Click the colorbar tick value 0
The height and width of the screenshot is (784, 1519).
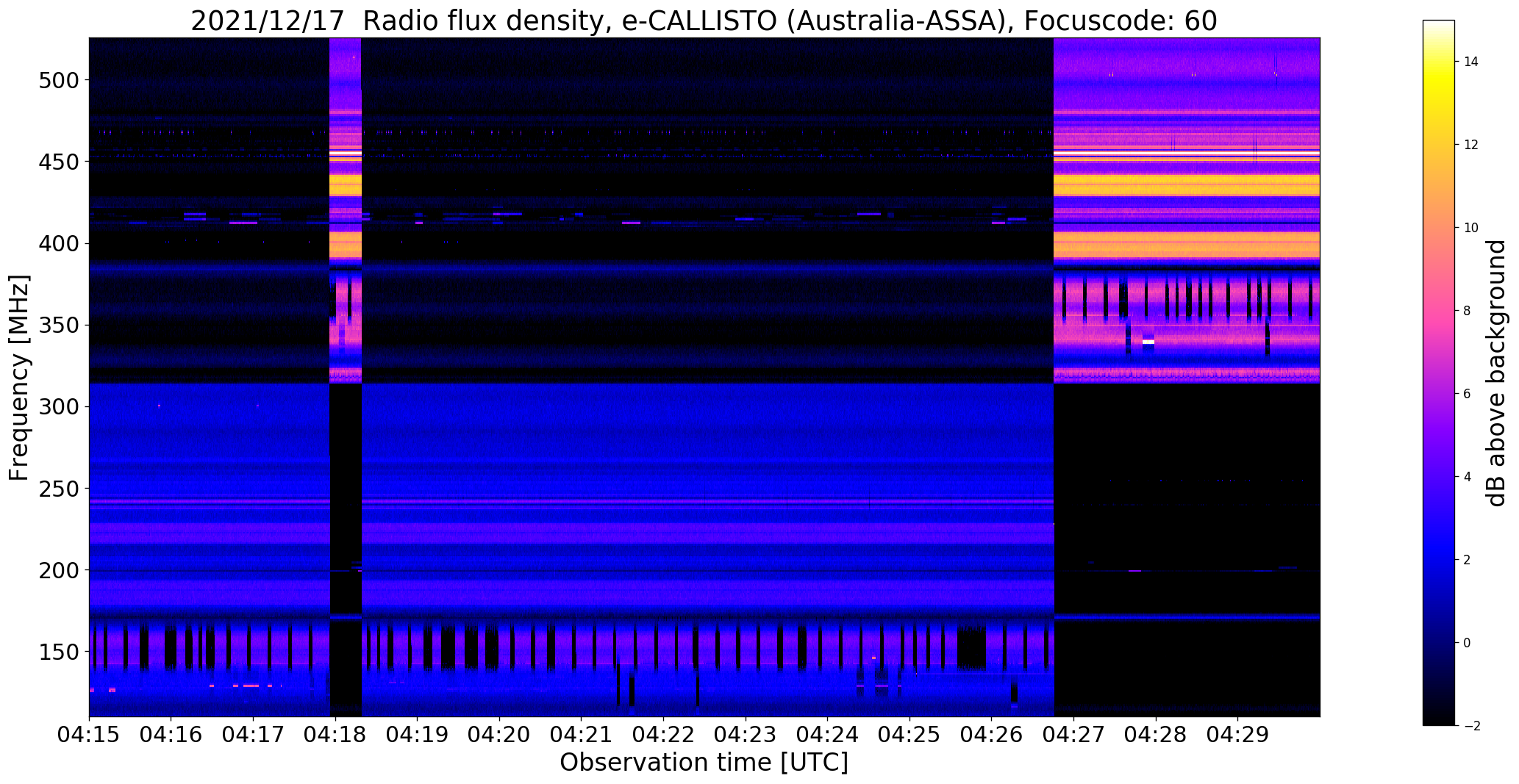(x=1468, y=643)
